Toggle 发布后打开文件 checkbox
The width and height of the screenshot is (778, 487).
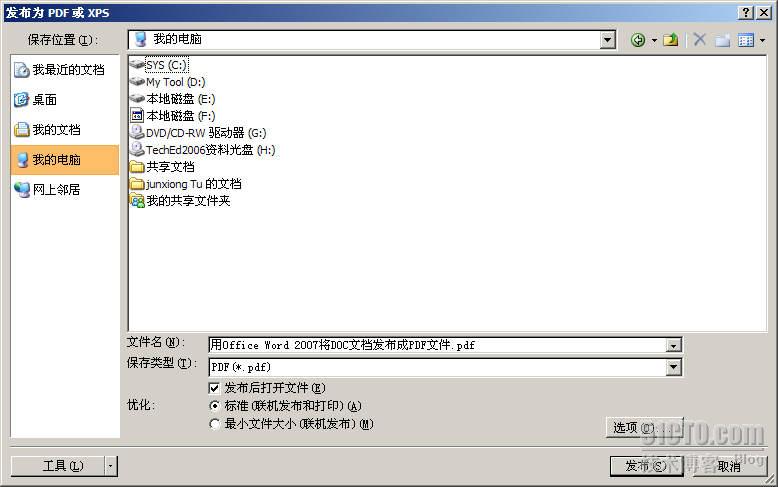[x=214, y=388]
